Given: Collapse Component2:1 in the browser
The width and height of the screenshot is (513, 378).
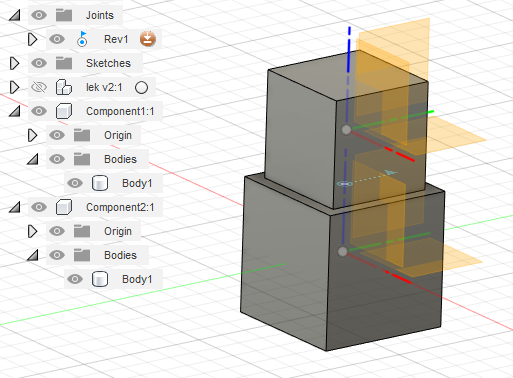Looking at the screenshot, I should [x=14, y=207].
